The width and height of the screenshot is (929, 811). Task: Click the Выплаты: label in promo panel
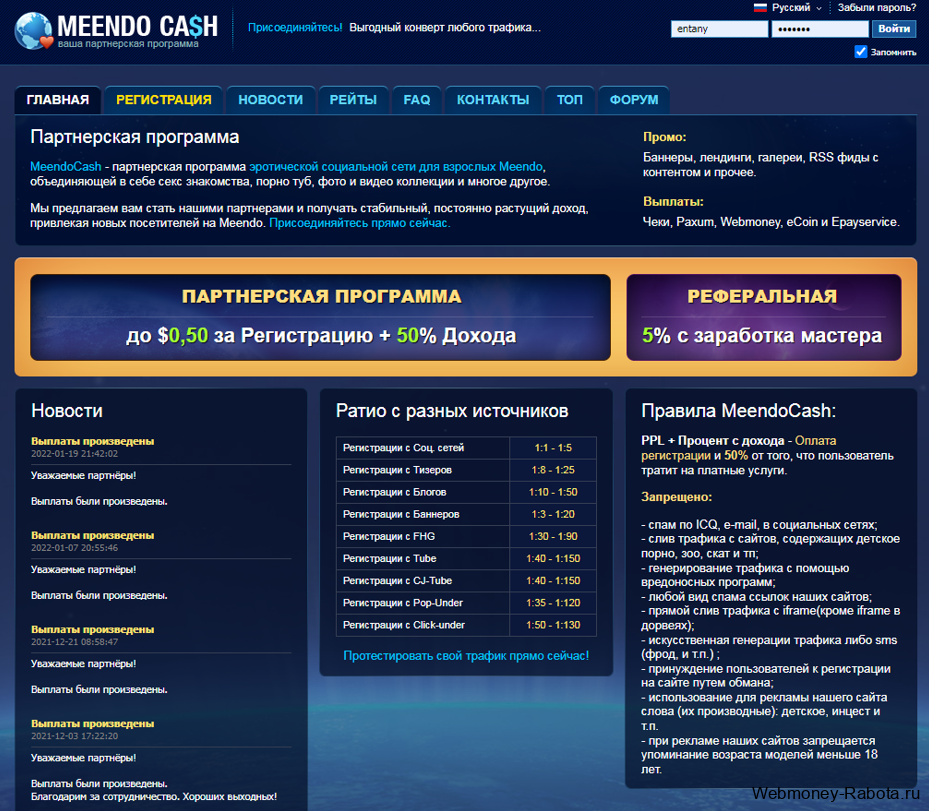click(673, 201)
